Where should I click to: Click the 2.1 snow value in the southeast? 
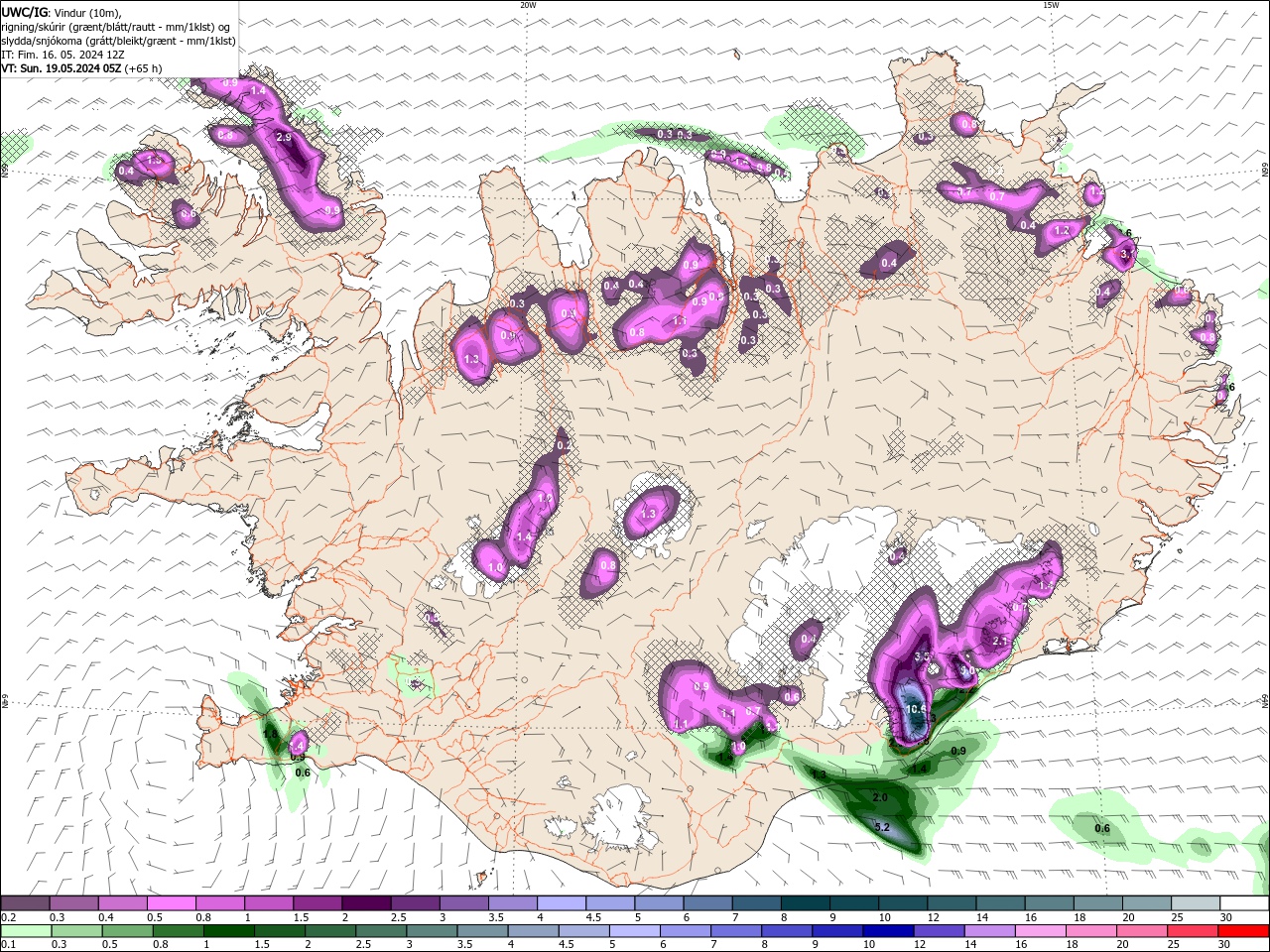pos(1000,642)
